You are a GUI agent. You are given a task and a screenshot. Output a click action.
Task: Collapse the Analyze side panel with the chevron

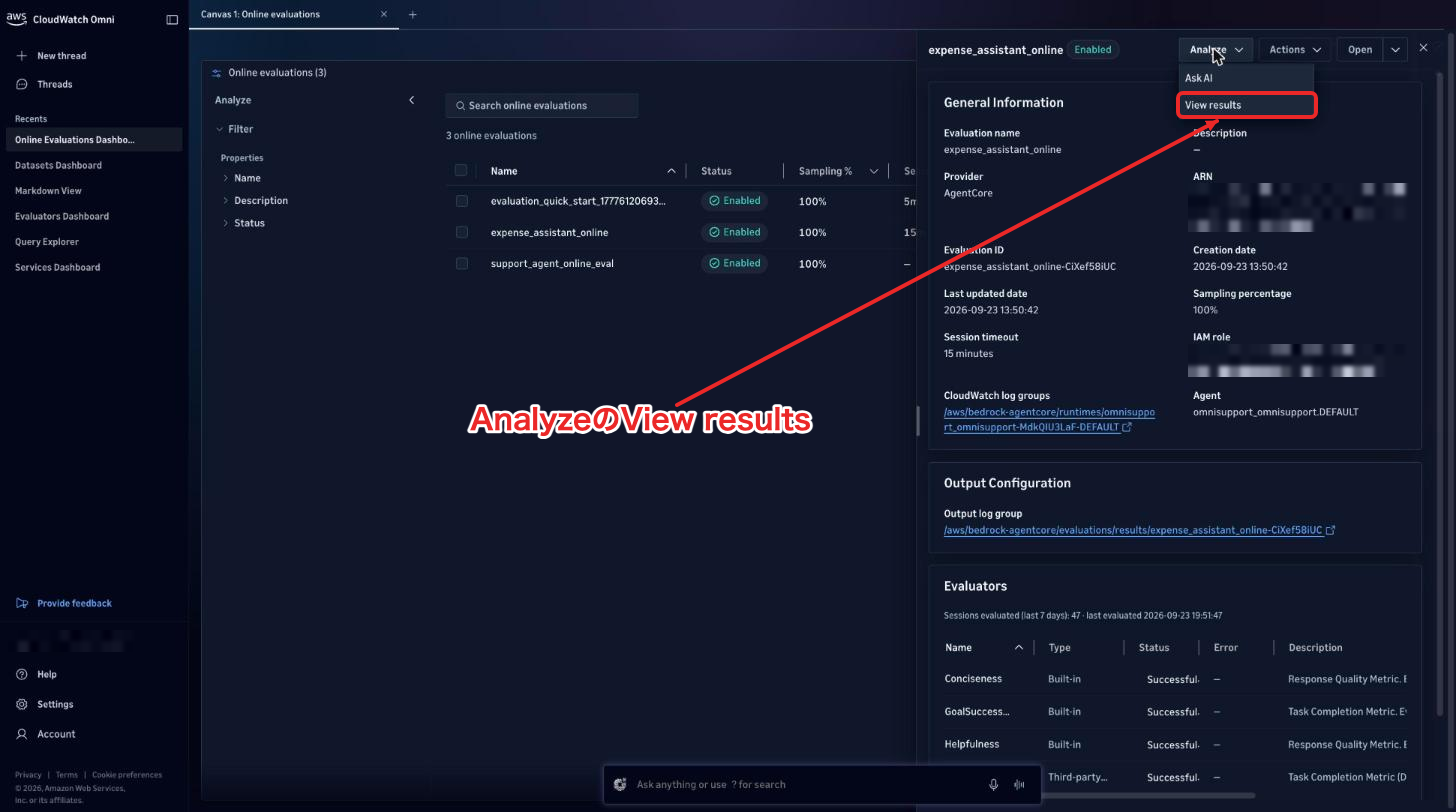[411, 100]
